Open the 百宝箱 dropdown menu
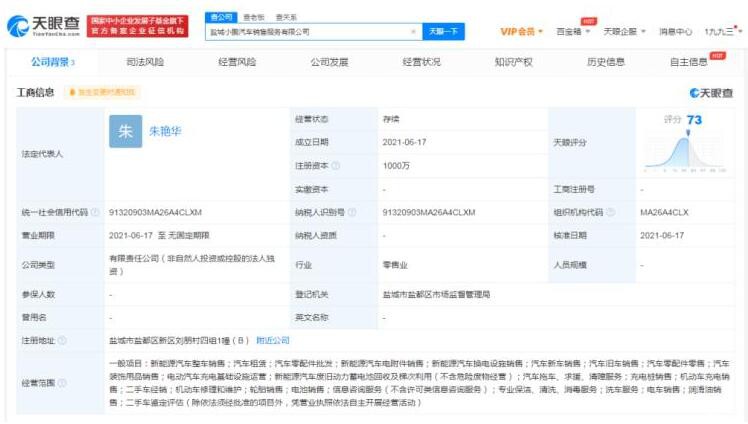The height and width of the screenshot is (424, 748). 573,31
